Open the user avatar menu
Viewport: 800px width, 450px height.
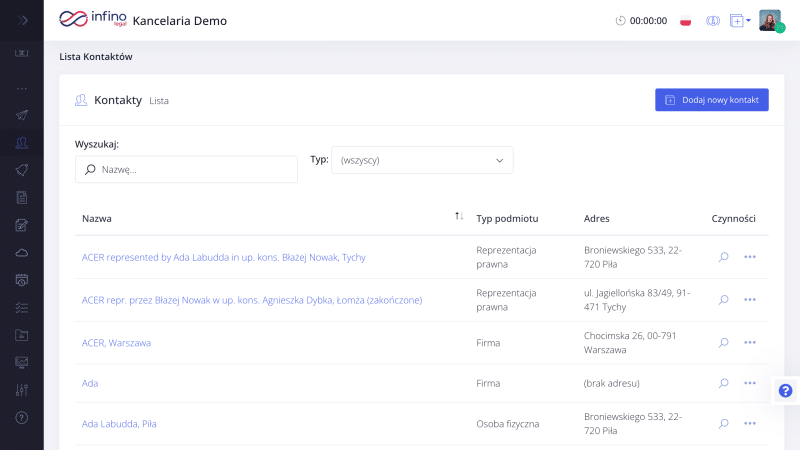click(770, 21)
